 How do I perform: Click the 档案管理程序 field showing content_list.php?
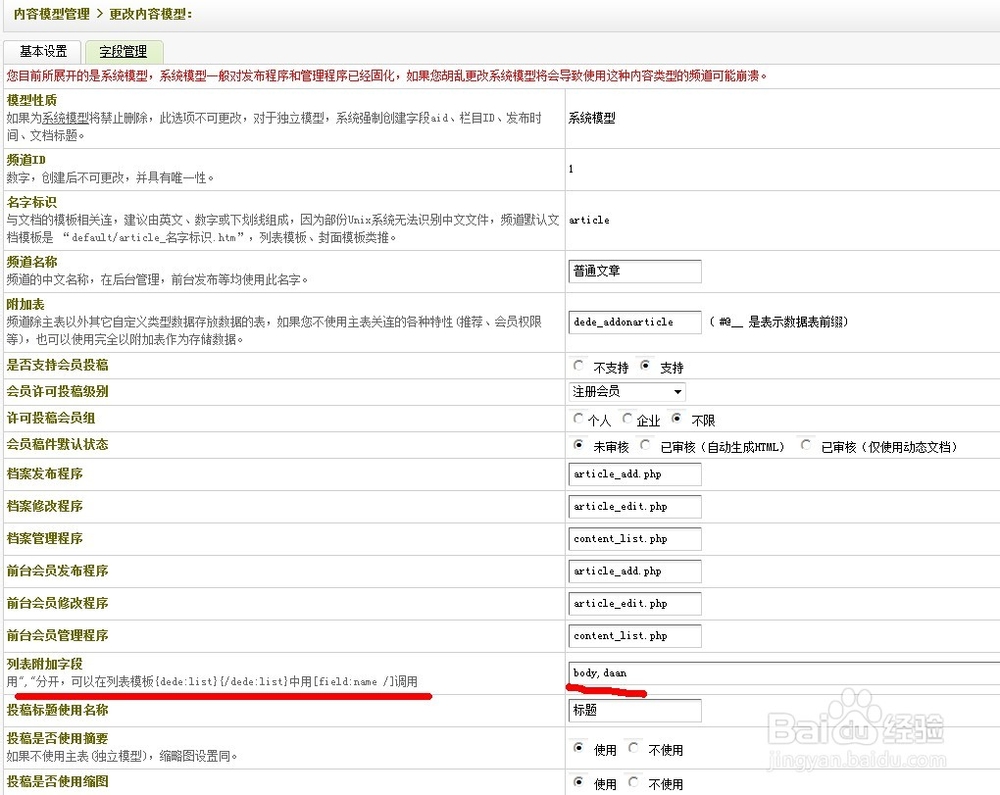(634, 538)
